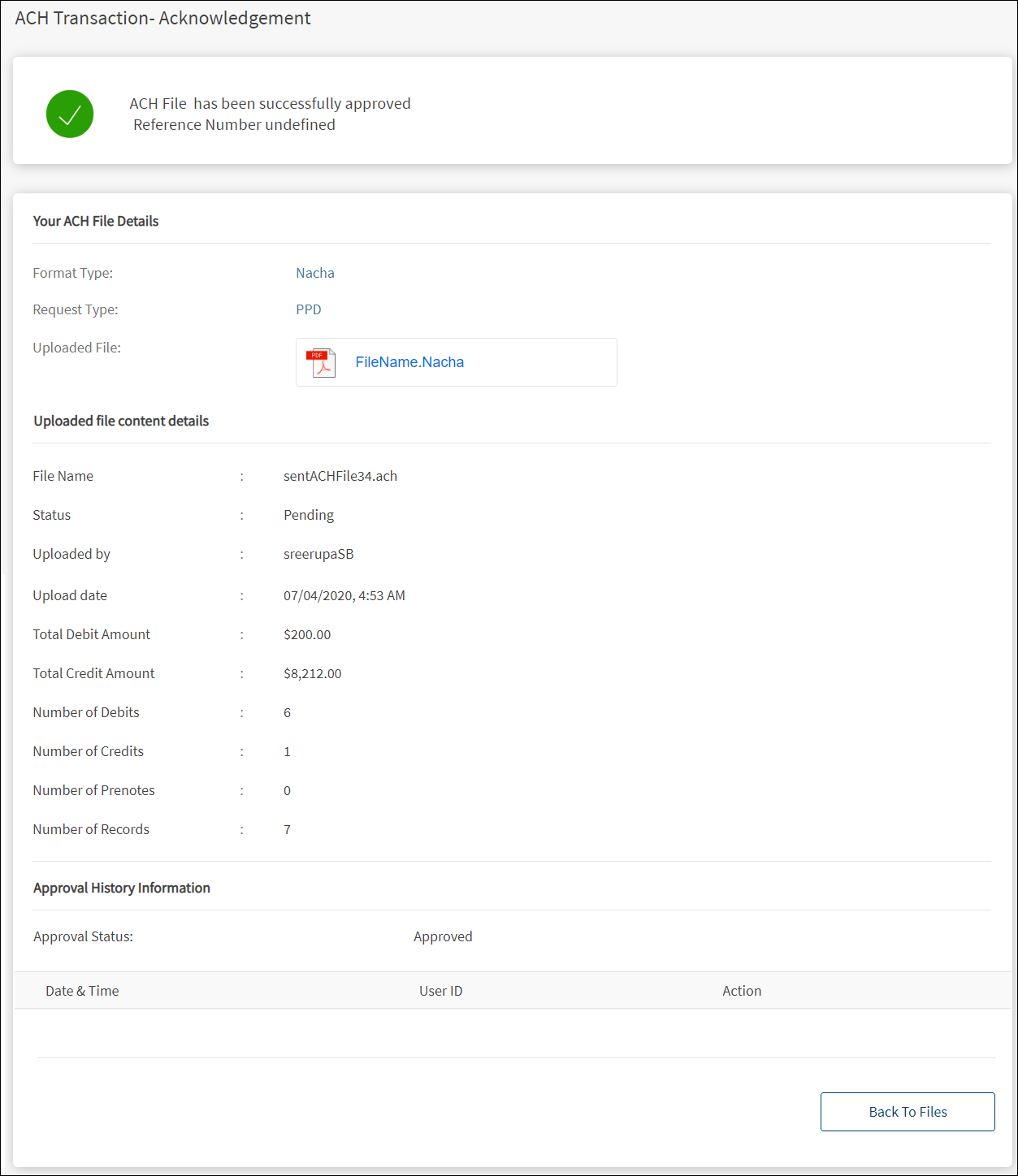This screenshot has width=1018, height=1176.
Task: Click the green success checkmark icon
Action: pos(70,114)
